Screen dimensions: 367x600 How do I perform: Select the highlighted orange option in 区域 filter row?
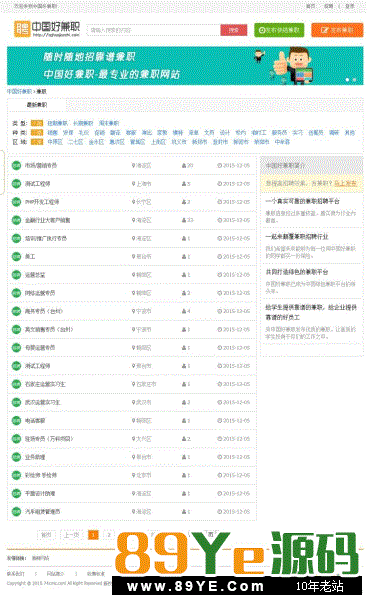pyautogui.click(x=37, y=142)
